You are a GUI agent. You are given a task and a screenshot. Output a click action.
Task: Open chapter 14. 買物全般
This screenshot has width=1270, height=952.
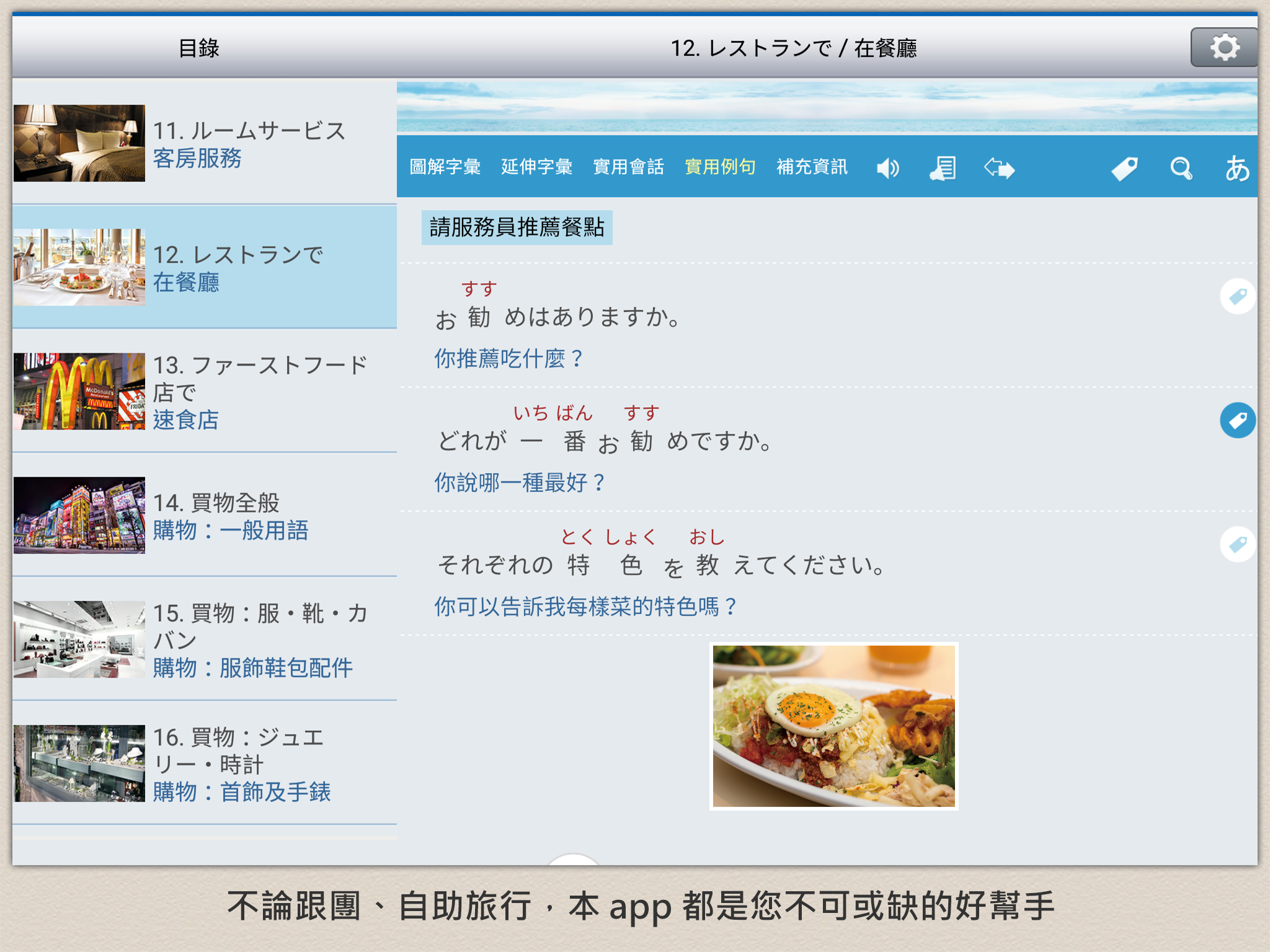(205, 515)
